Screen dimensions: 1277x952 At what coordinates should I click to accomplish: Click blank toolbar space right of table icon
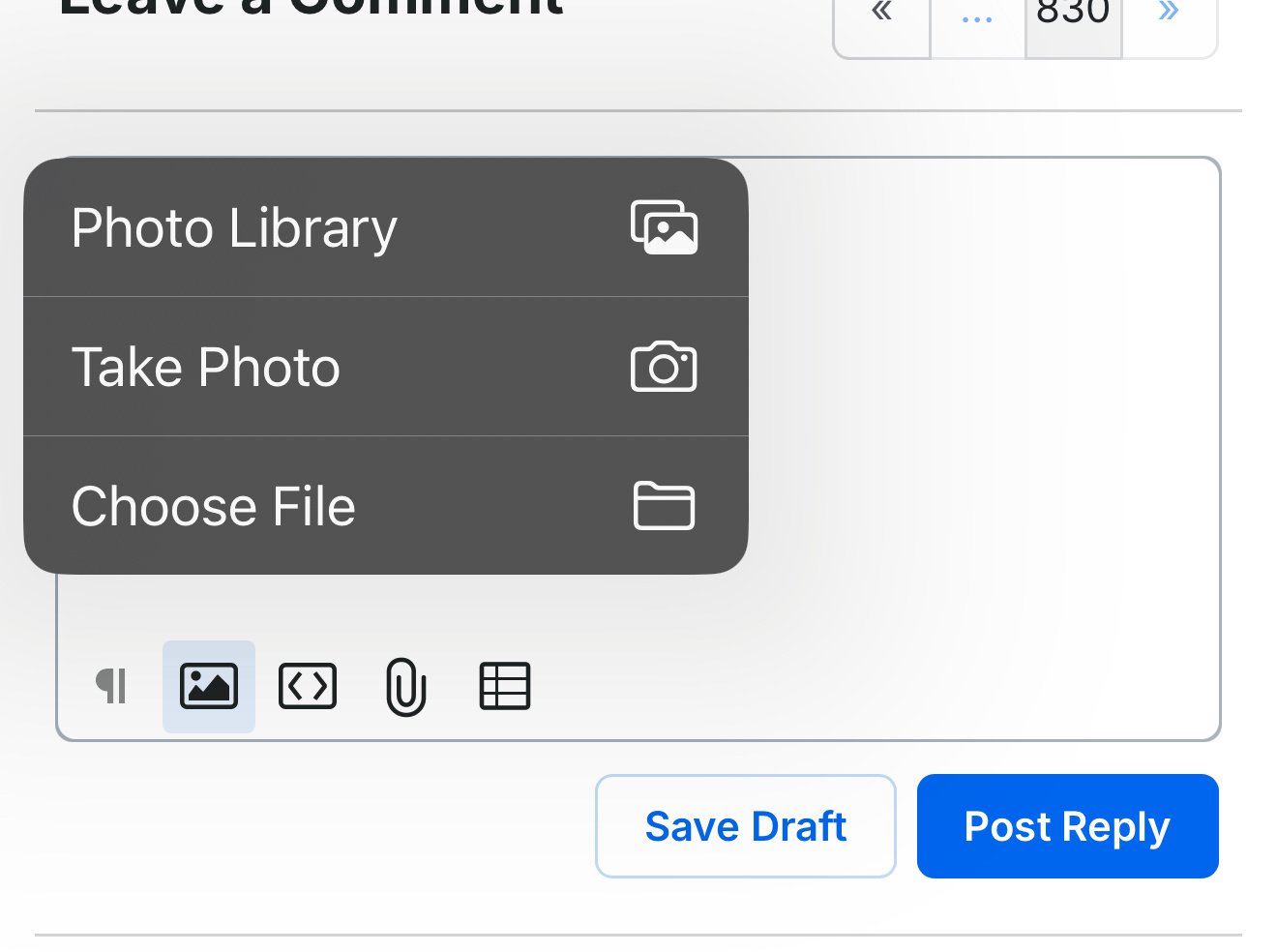pos(871,687)
